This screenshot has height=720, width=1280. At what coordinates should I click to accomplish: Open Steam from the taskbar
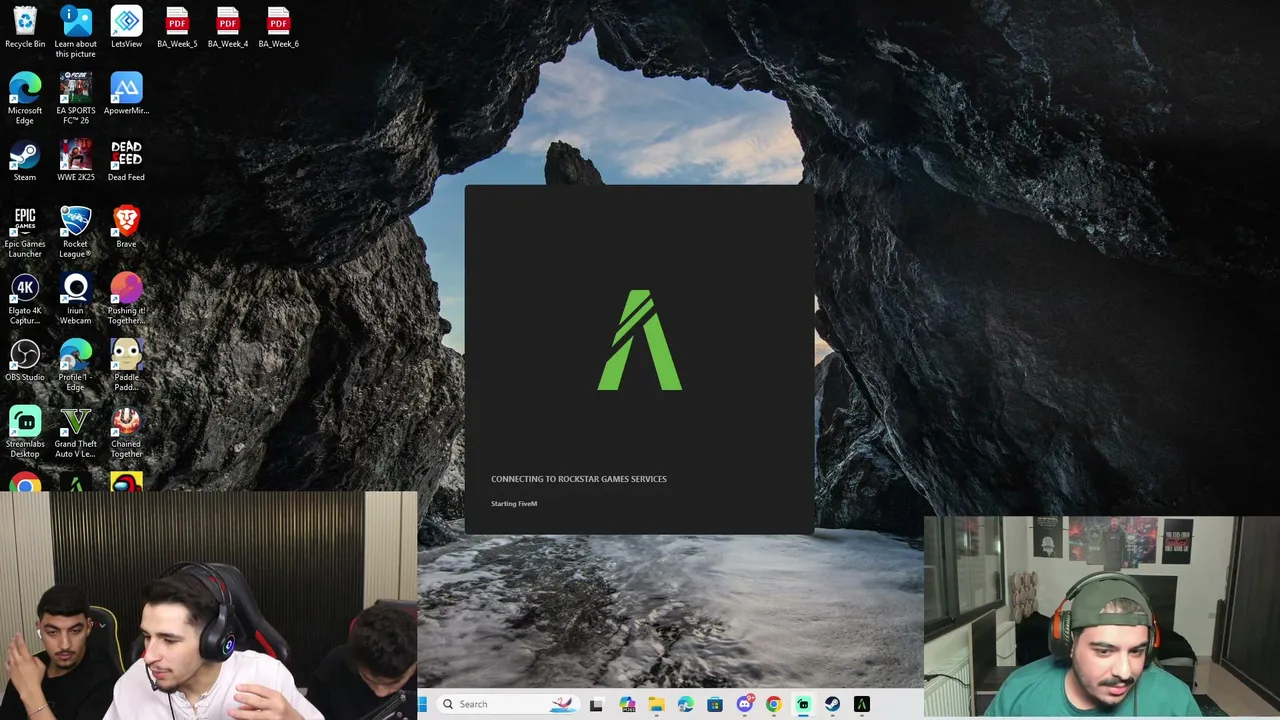point(832,704)
